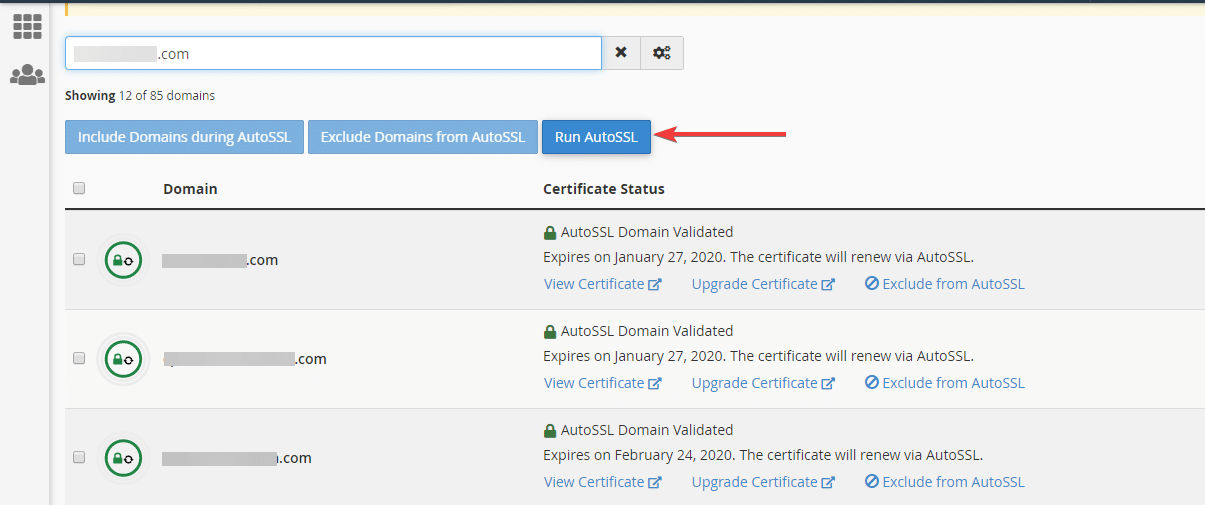The height and width of the screenshot is (505, 1205).
Task: Check the first domain row checkbox
Action: tap(79, 259)
